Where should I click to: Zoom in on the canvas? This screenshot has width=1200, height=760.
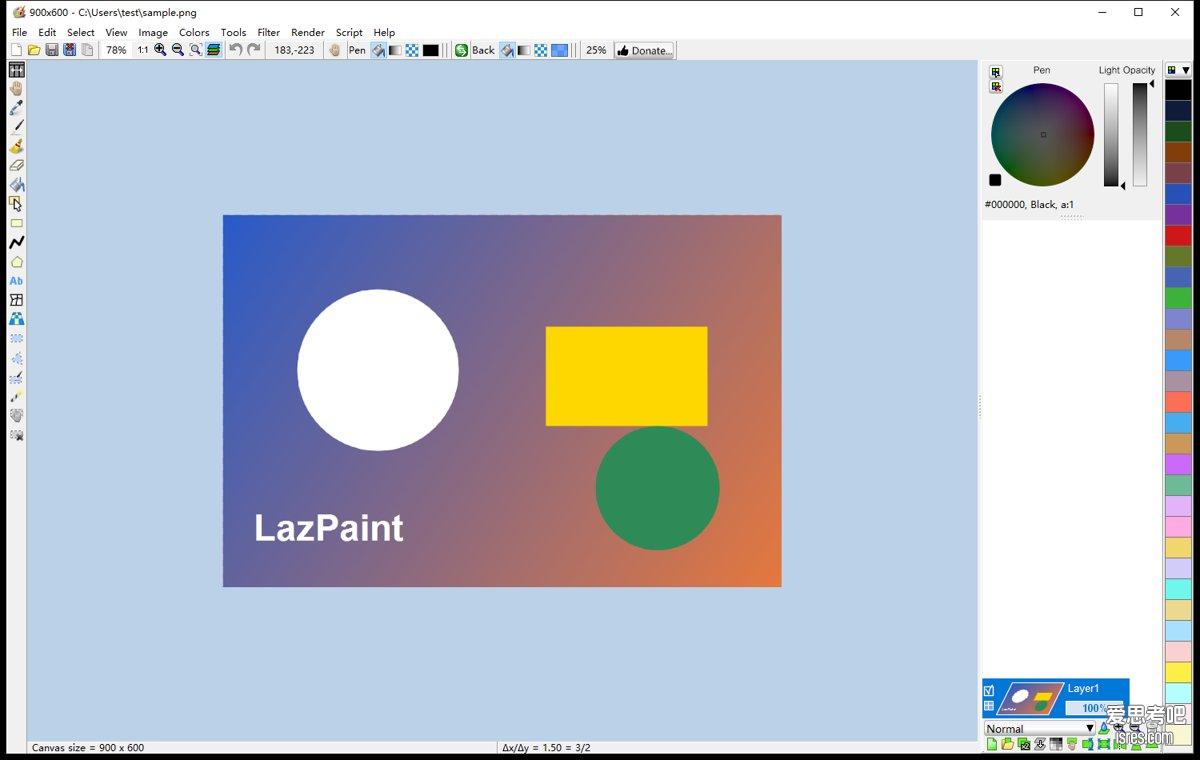(160, 50)
